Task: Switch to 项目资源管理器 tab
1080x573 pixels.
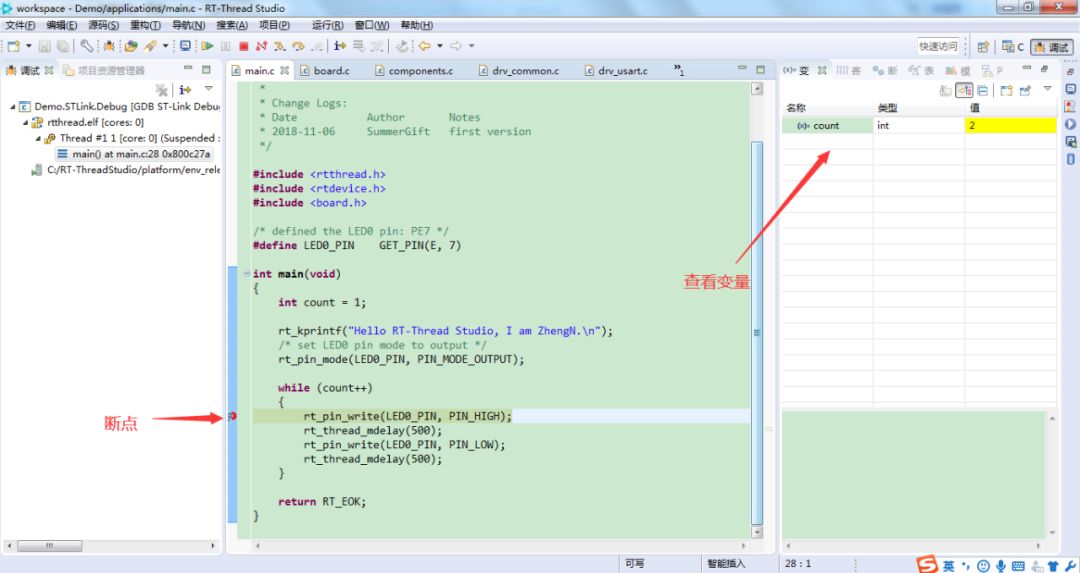Action: pyautogui.click(x=104, y=70)
